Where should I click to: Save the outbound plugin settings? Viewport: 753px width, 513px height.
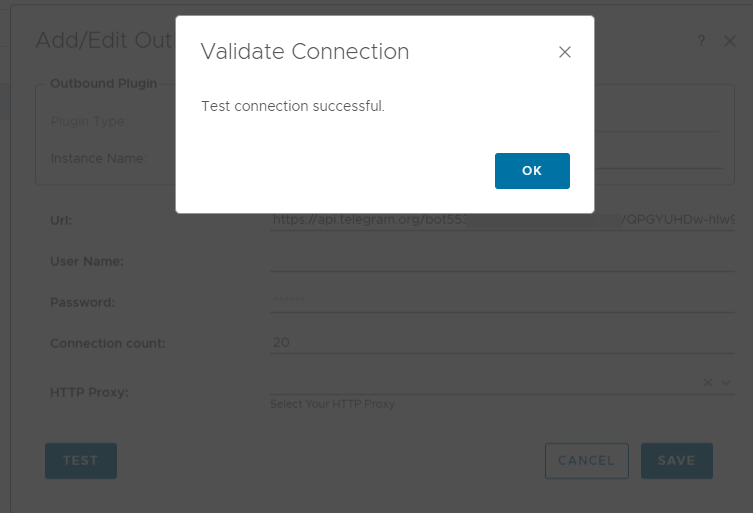pyautogui.click(x=676, y=461)
